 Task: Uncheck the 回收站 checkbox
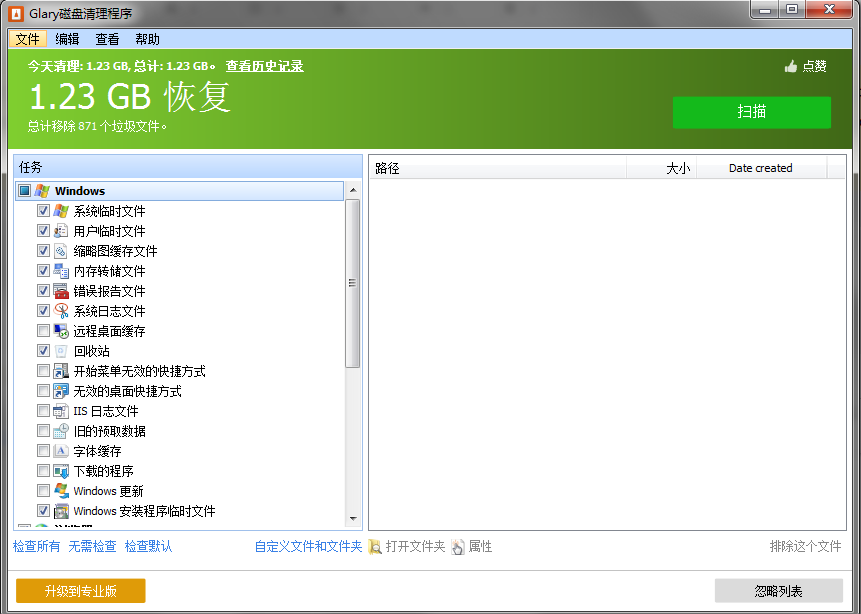click(43, 350)
